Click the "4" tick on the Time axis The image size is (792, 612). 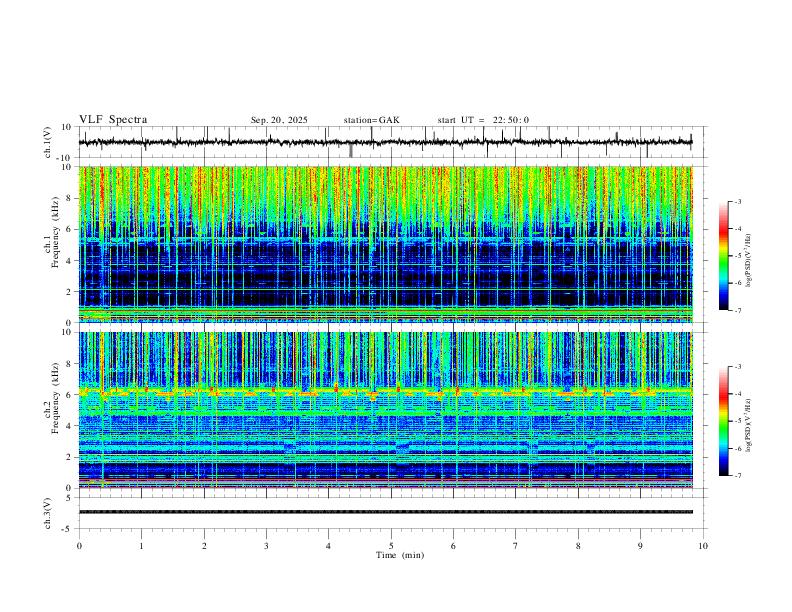click(x=328, y=546)
